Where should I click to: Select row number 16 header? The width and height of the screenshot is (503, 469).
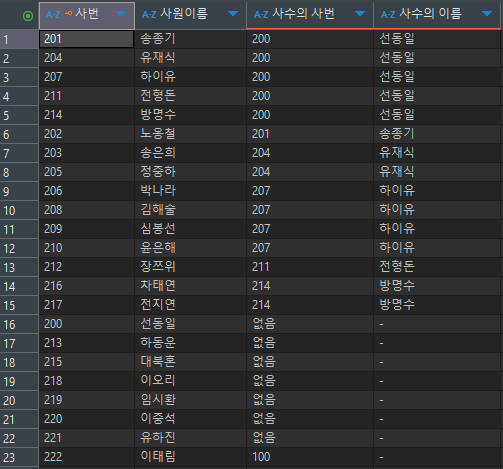pos(19,324)
